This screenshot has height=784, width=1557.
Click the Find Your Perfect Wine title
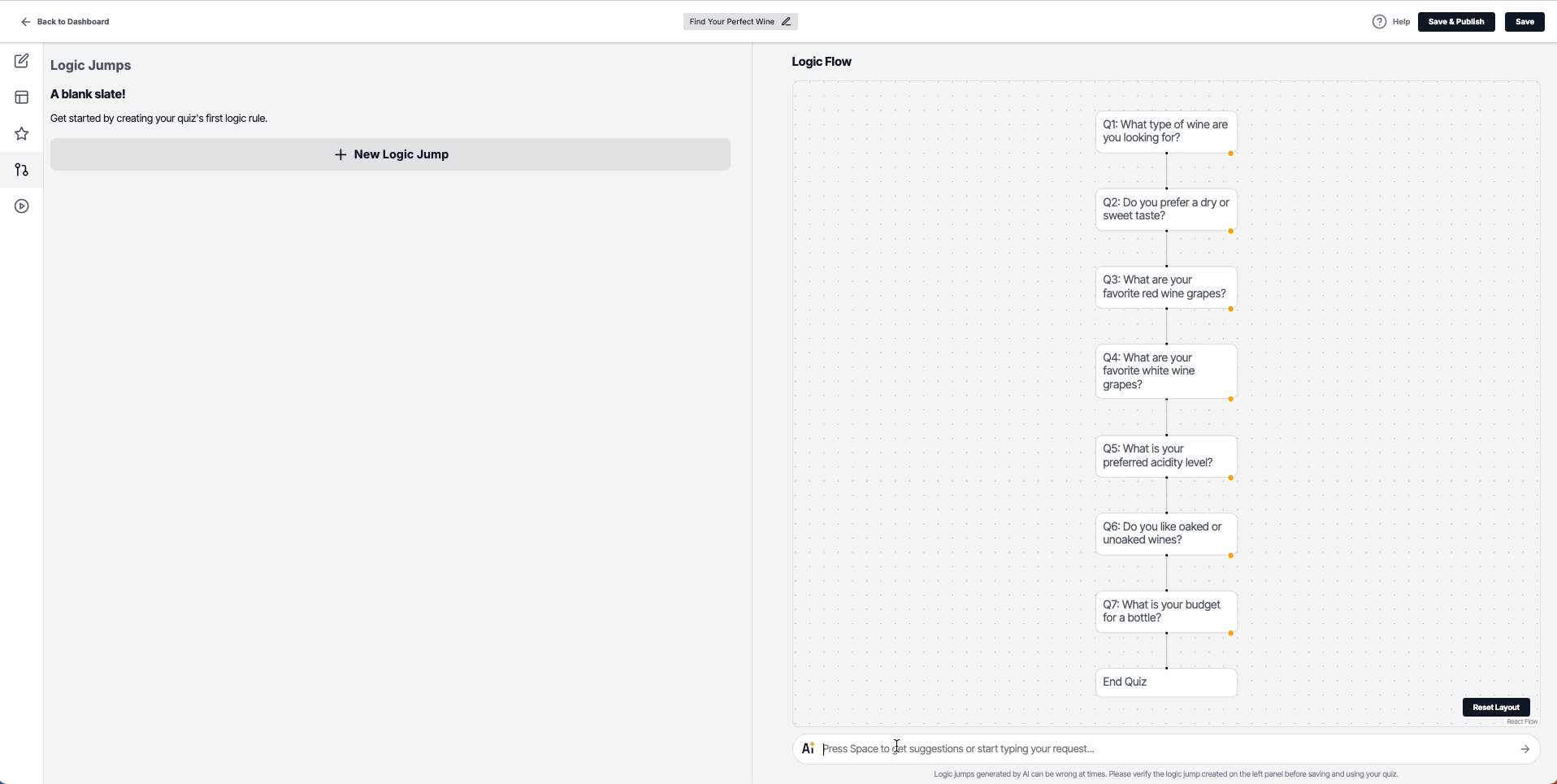[731, 22]
